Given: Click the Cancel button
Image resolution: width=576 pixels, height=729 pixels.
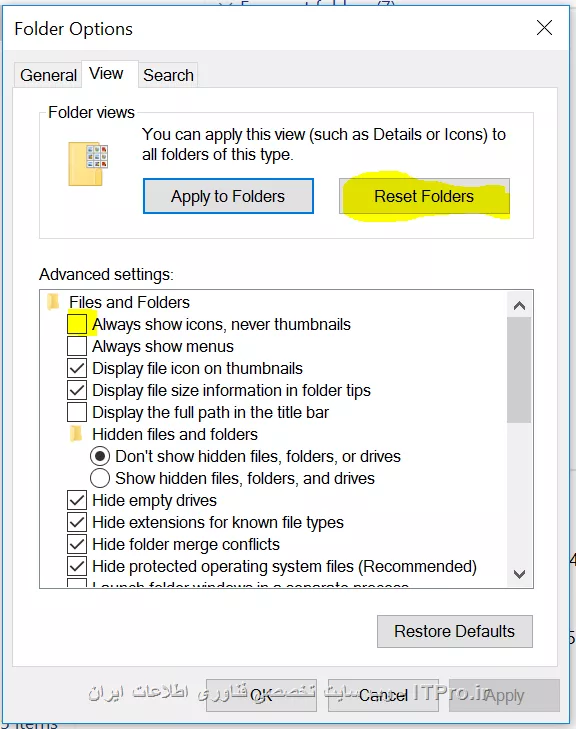Looking at the screenshot, I should pyautogui.click(x=383, y=696).
